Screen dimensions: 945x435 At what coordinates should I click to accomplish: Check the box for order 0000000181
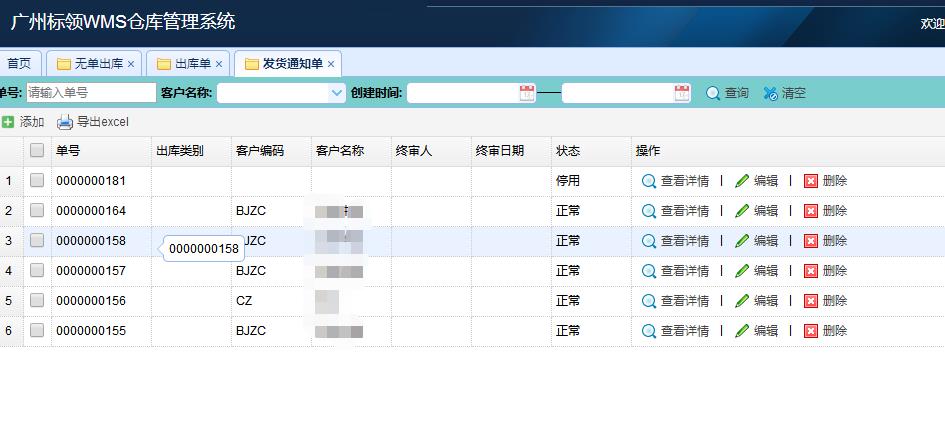click(x=37, y=181)
